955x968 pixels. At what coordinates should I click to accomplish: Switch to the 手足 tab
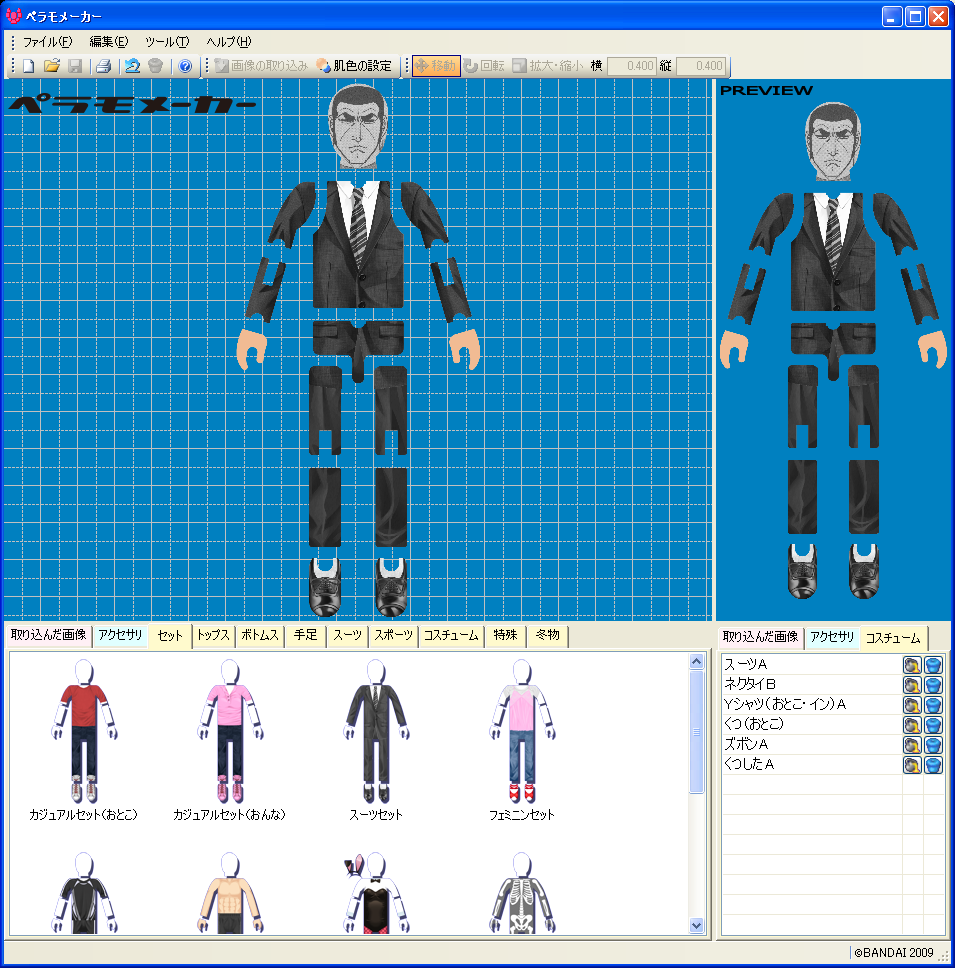tap(306, 635)
